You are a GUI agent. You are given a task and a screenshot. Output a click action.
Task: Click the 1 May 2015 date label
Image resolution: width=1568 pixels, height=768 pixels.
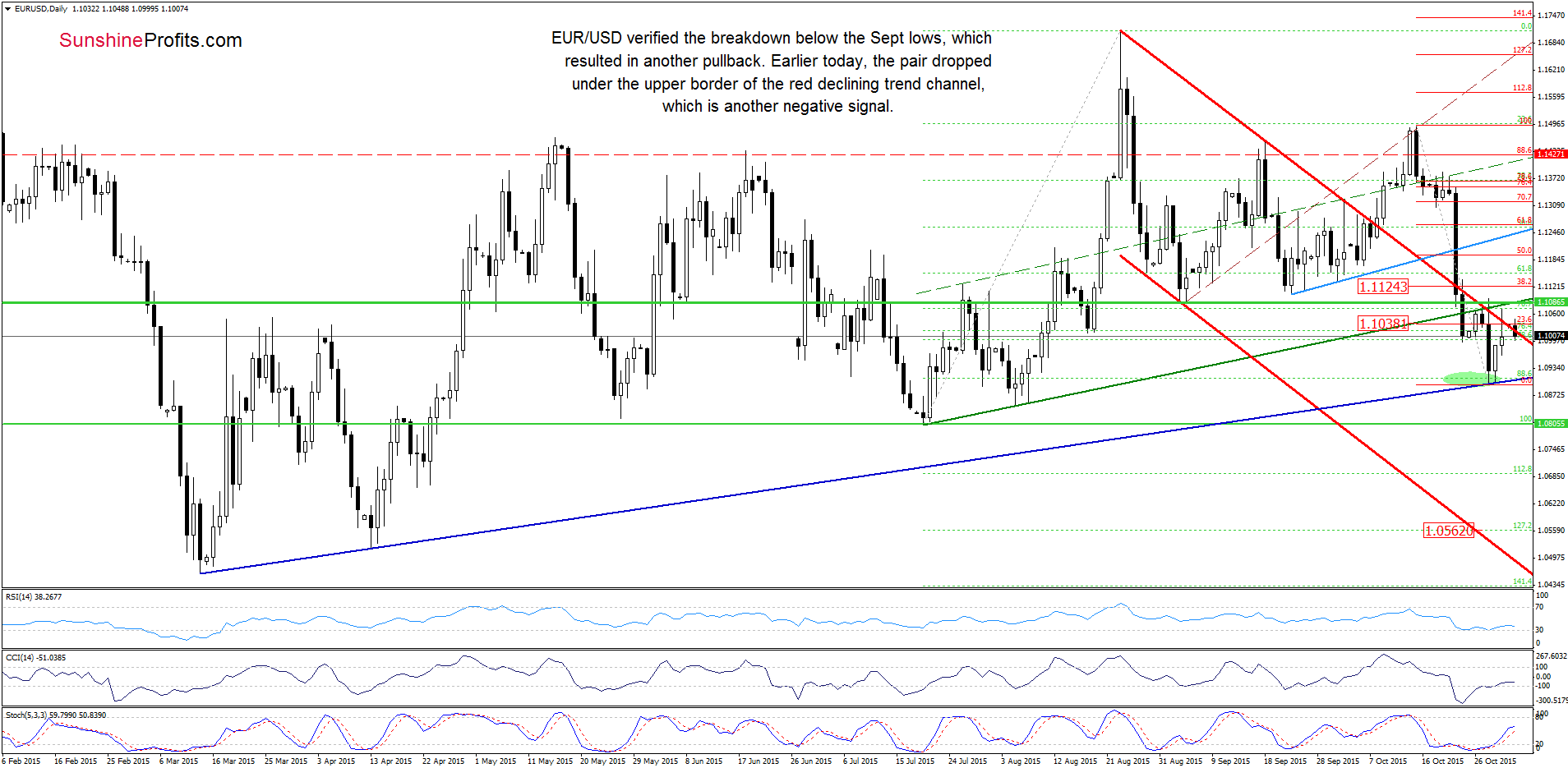(x=495, y=761)
